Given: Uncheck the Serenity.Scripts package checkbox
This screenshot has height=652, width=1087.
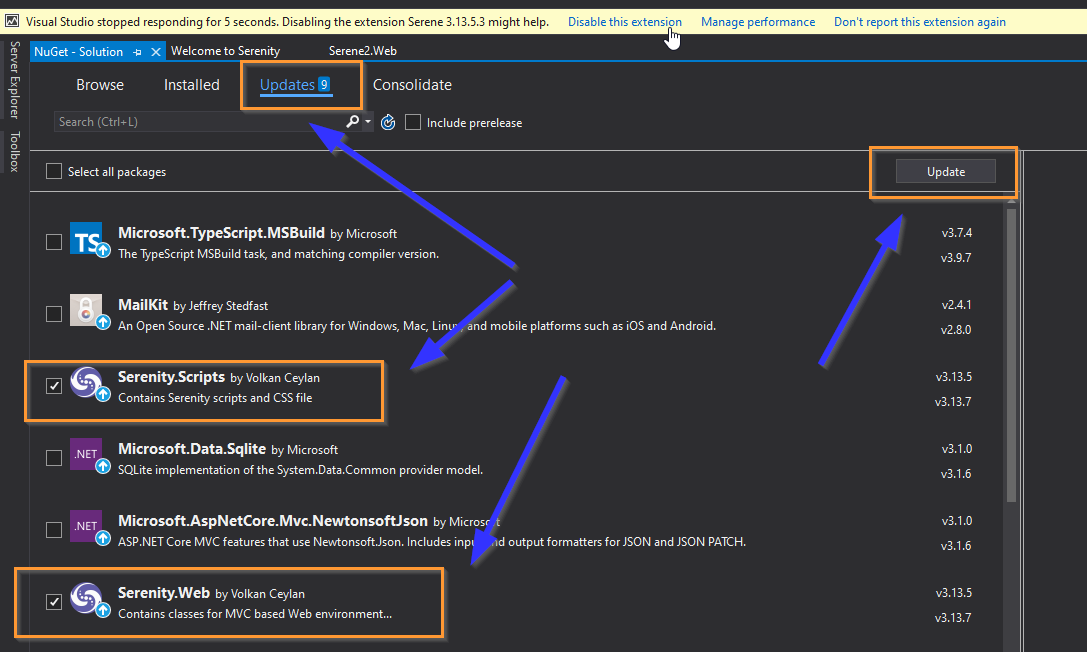Looking at the screenshot, I should click(x=53, y=386).
